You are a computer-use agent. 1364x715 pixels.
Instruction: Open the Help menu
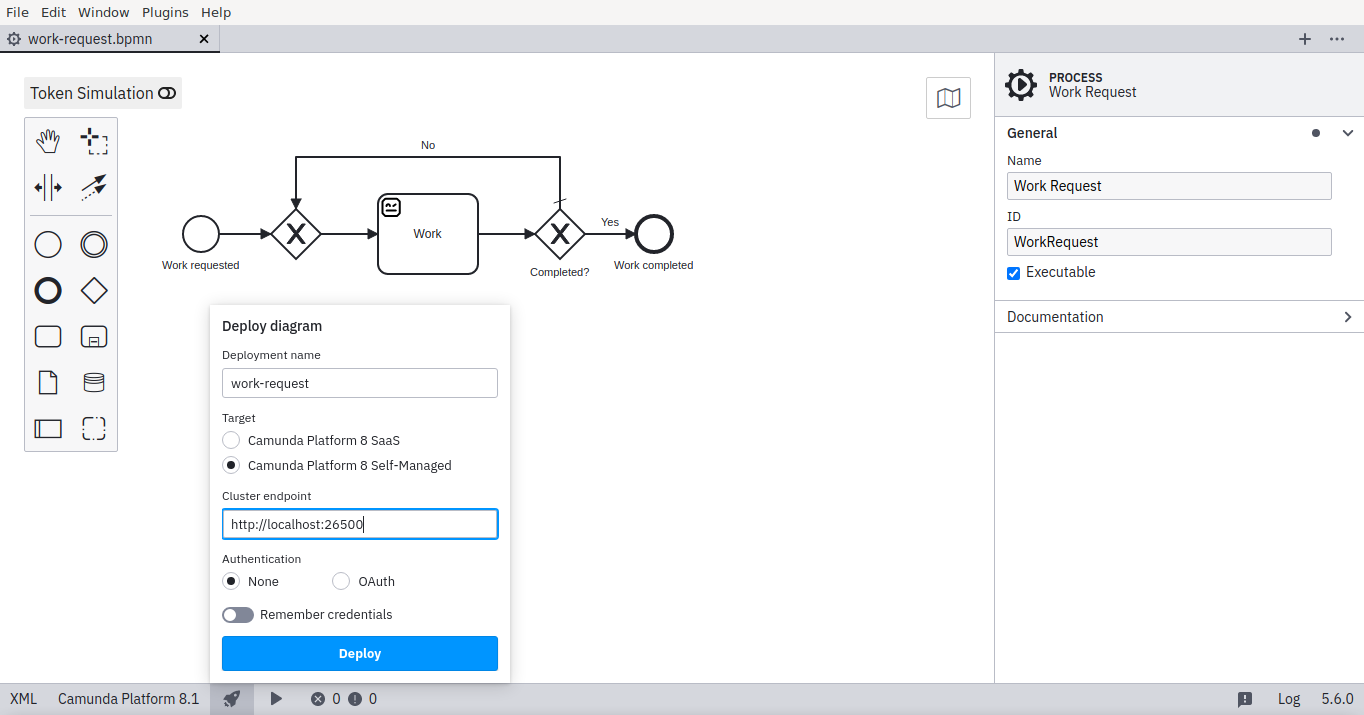(x=216, y=12)
